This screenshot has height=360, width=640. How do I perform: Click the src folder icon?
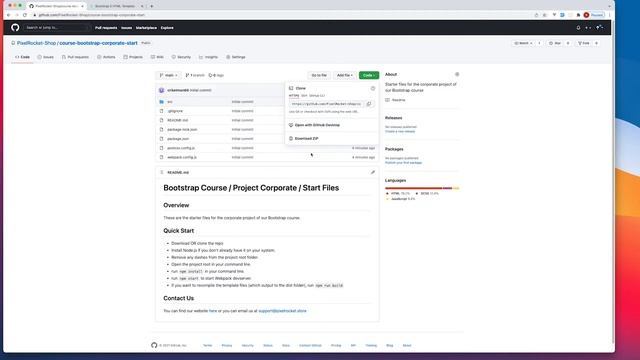coord(162,102)
